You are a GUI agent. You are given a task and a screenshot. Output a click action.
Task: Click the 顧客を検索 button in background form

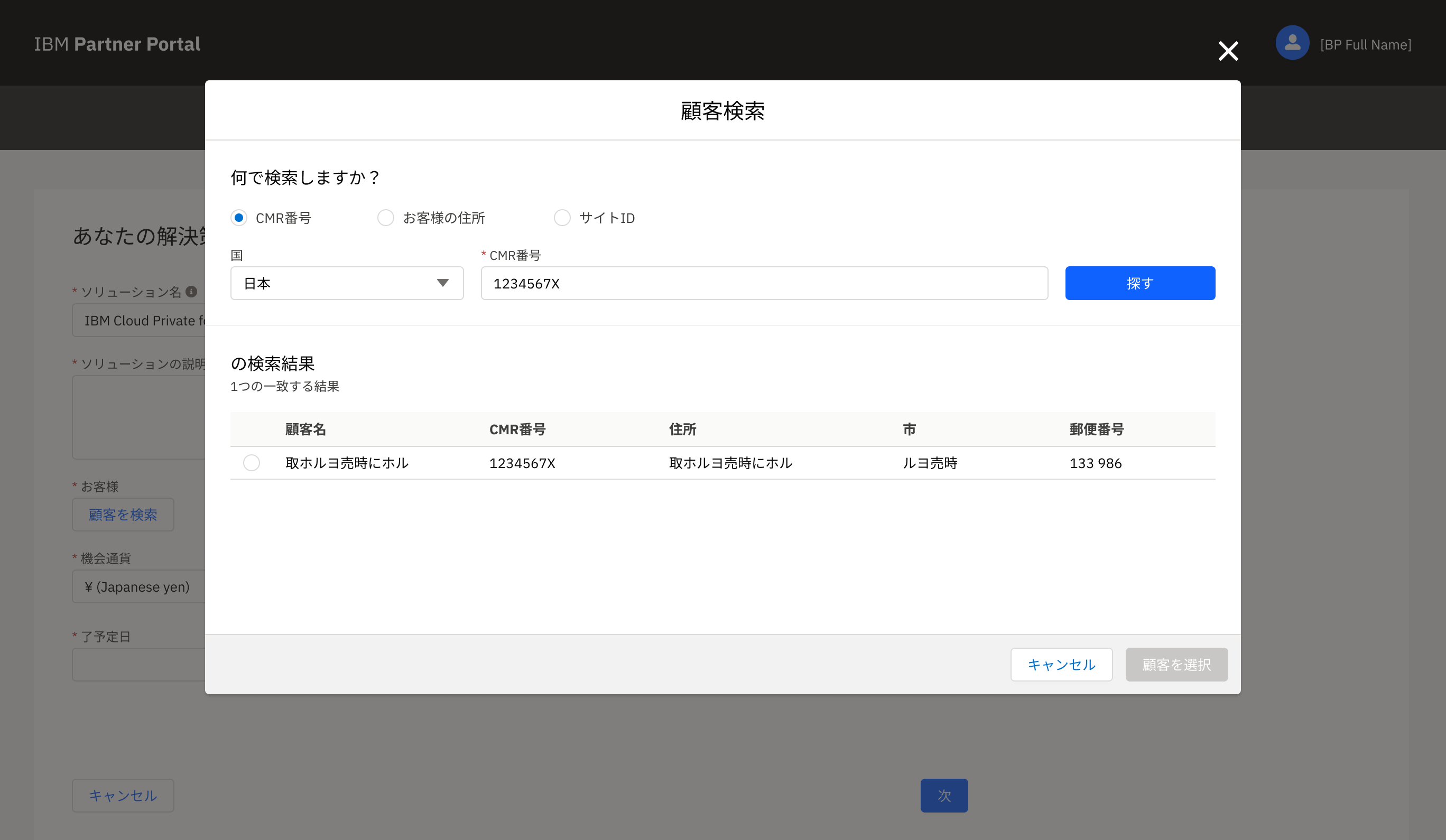coord(123,515)
